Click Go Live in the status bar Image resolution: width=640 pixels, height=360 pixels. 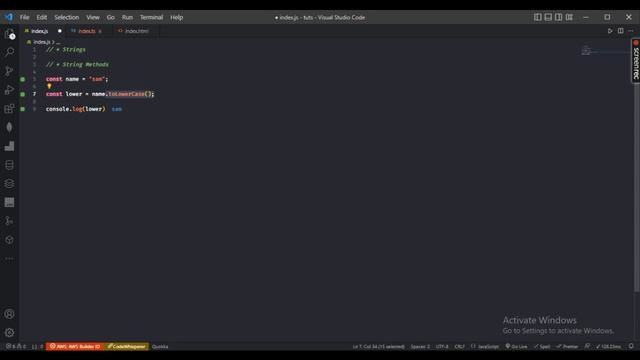516,346
